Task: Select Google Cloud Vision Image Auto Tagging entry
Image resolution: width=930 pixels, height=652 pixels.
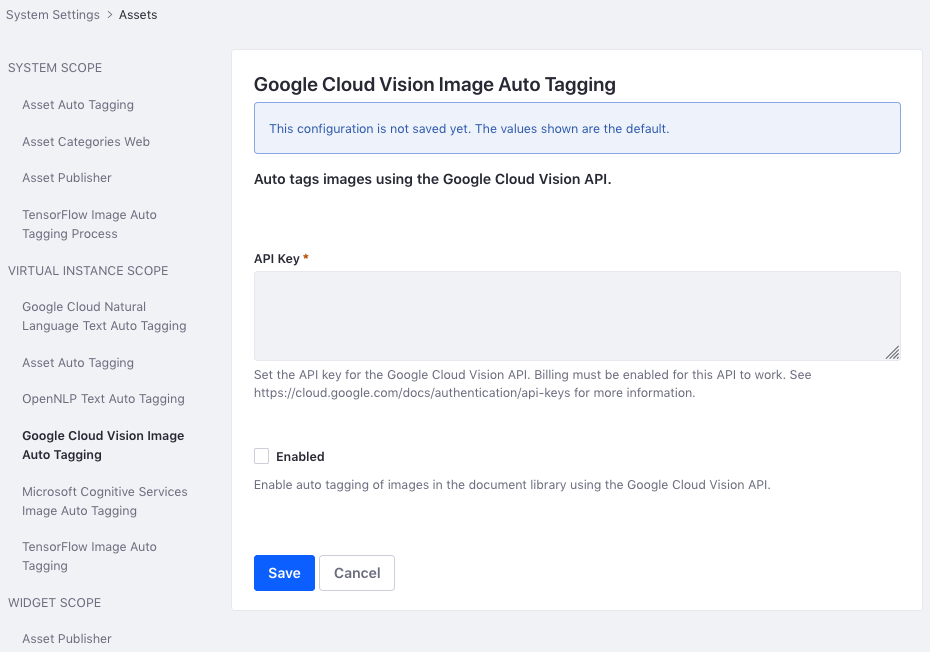Action: tap(103, 445)
